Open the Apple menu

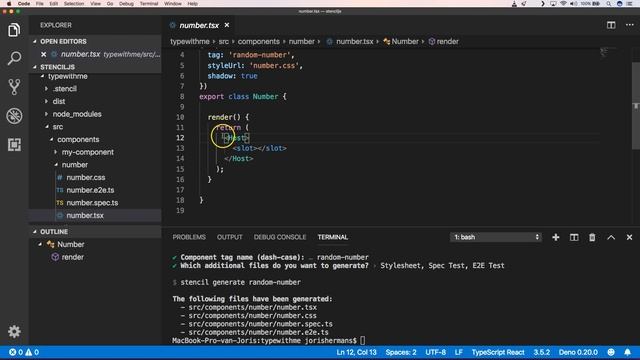9,3
